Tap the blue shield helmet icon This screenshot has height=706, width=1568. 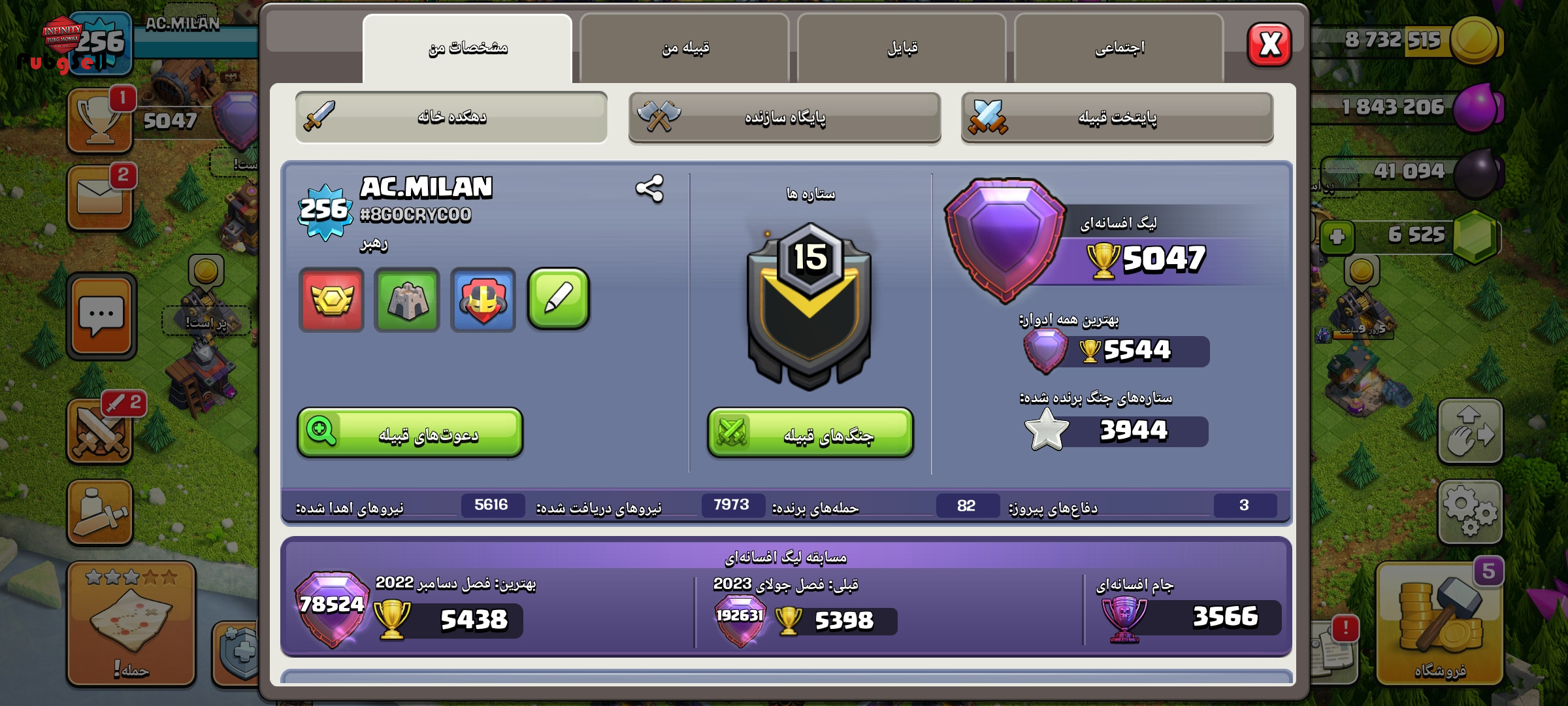483,299
